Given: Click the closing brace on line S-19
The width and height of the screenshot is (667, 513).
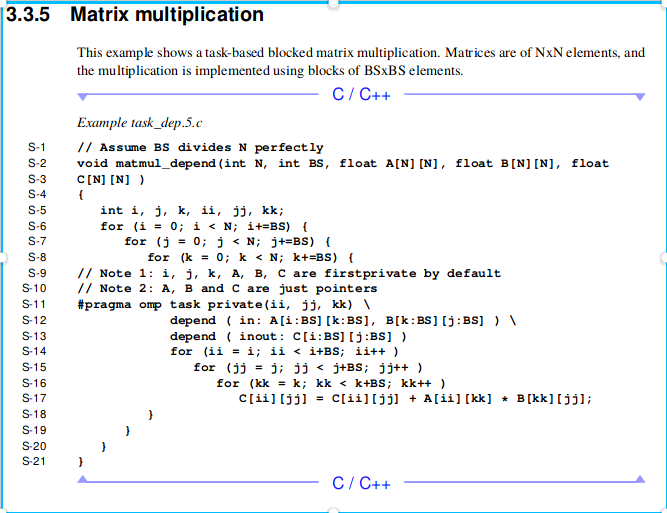Looking at the screenshot, I should 127,431.
